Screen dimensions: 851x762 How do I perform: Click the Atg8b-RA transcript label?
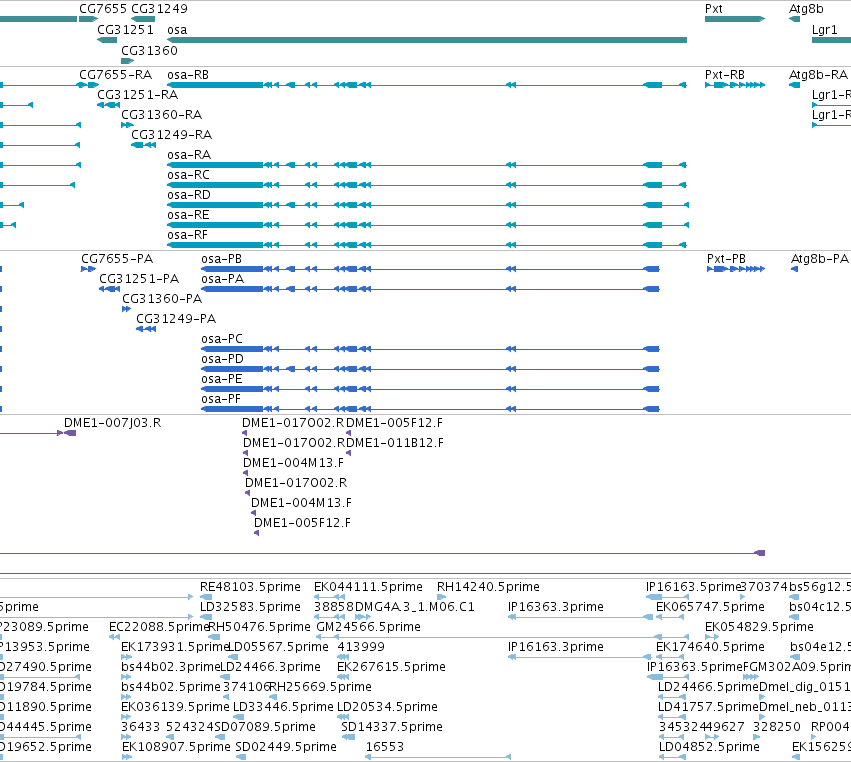coord(818,75)
